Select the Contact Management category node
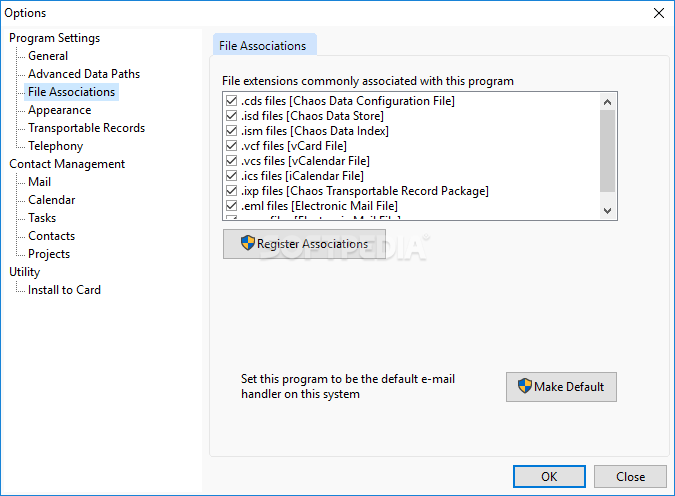 67,164
